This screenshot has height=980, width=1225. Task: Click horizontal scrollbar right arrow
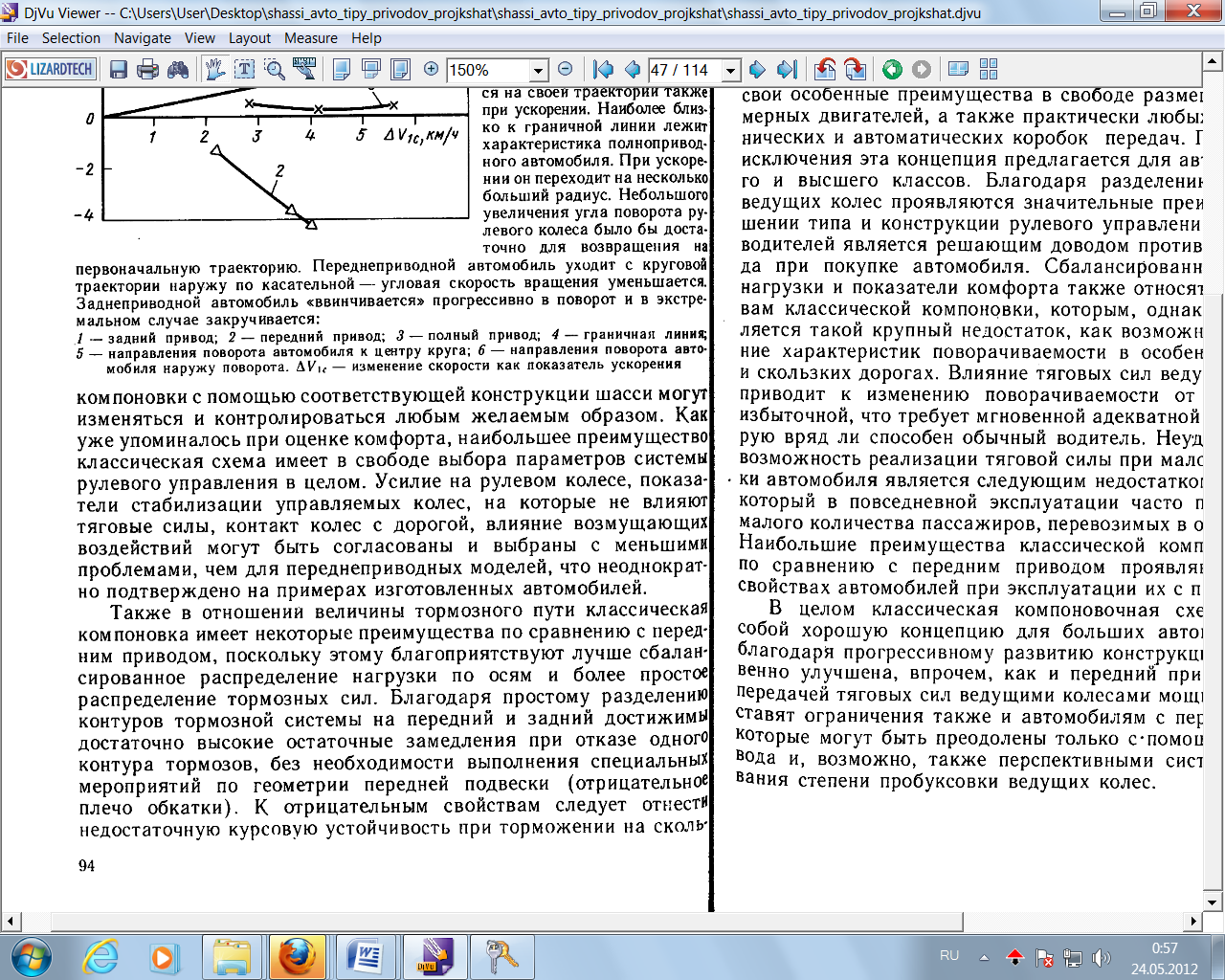(1194, 922)
